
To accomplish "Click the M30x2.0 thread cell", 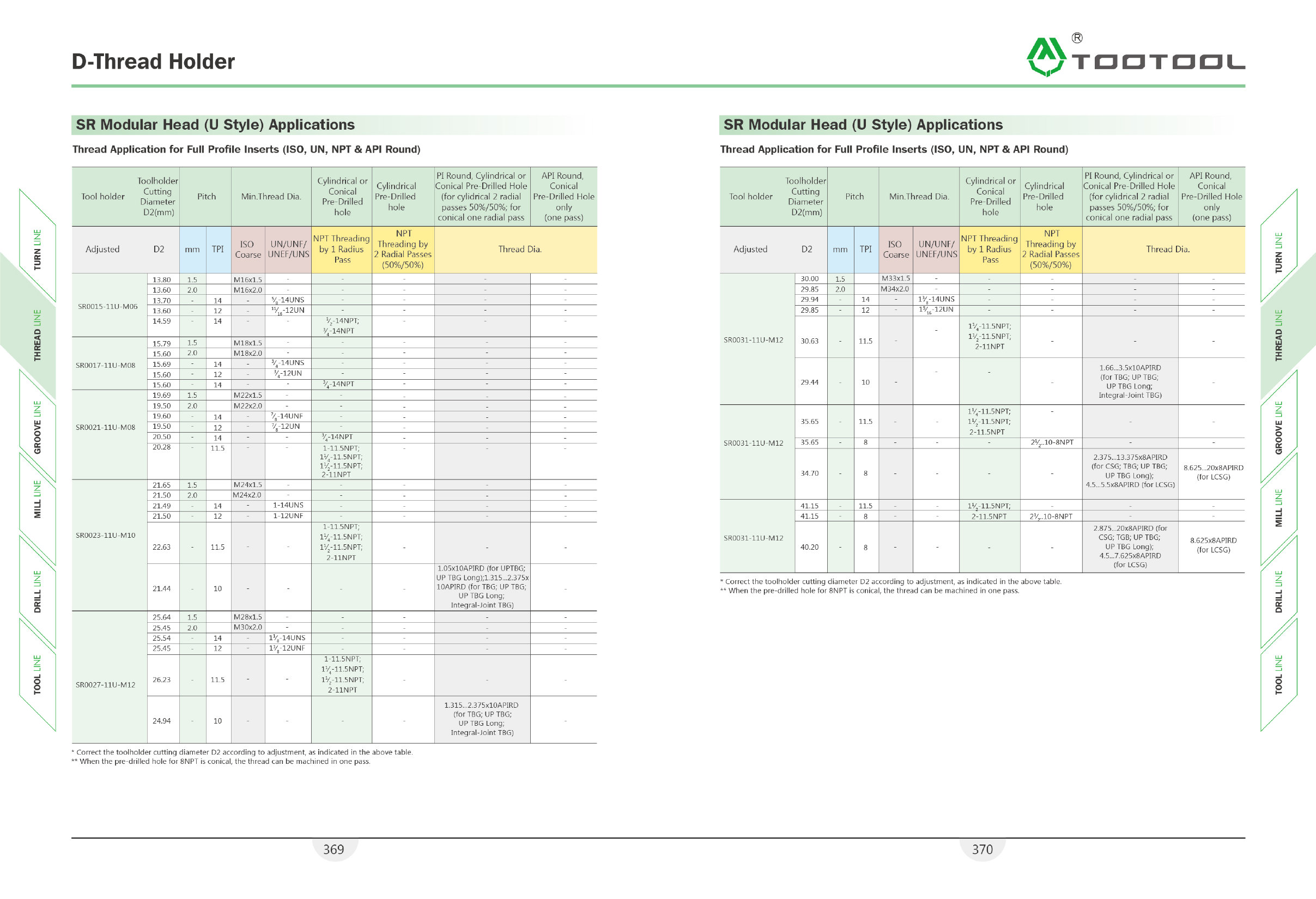I will pos(248,627).
